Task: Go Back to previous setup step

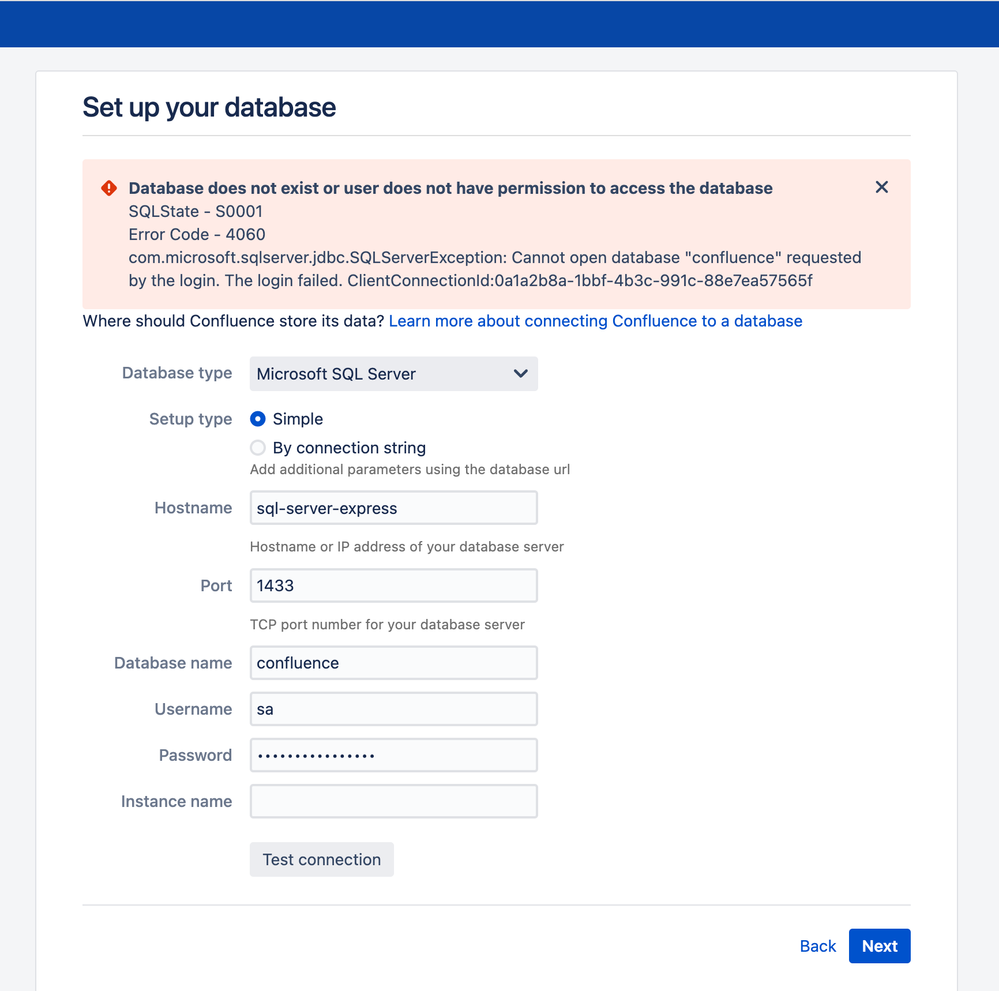Action: coord(817,946)
